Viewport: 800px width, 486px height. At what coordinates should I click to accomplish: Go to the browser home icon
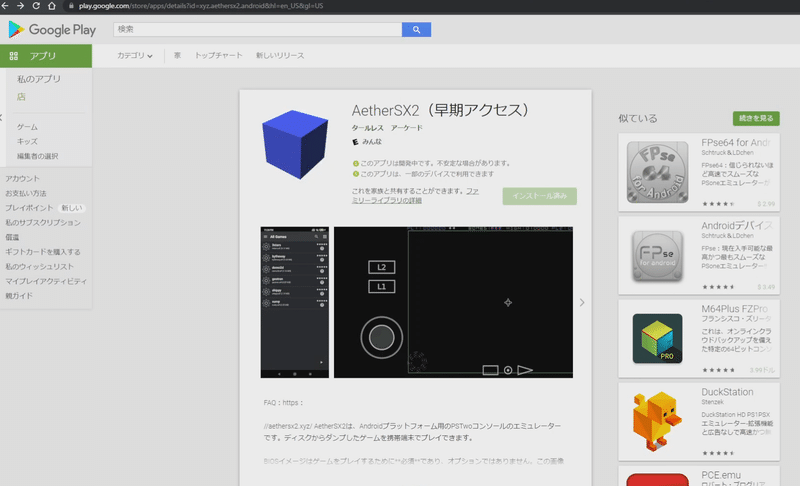point(52,6)
